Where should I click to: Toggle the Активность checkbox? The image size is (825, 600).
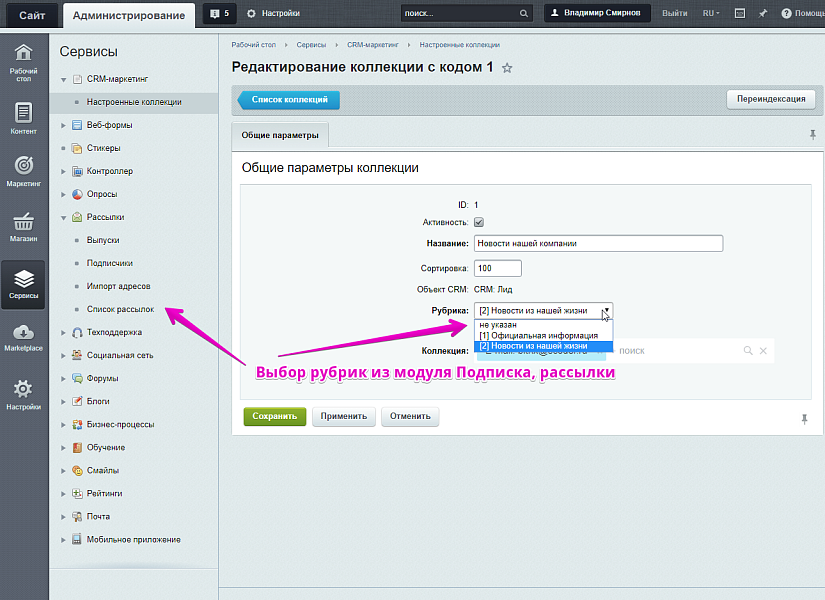479,222
